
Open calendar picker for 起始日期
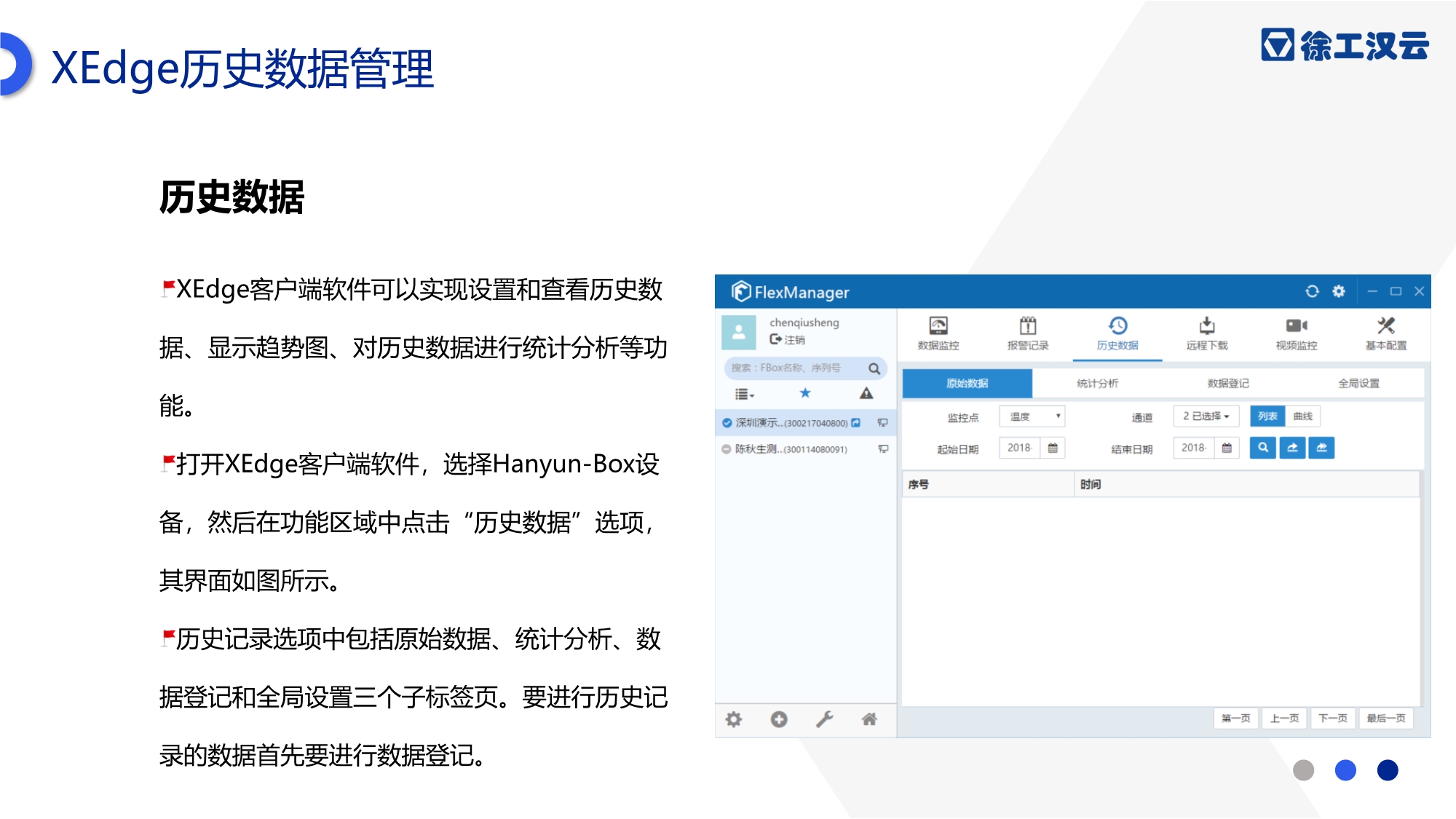(1053, 448)
